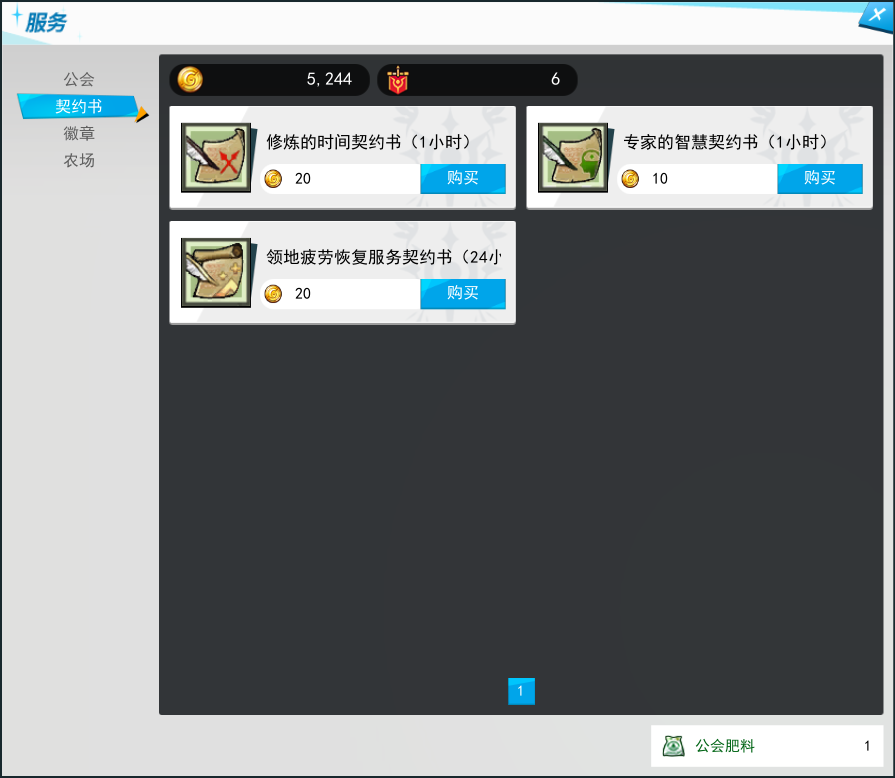895x778 pixels.
Task: Click the orange arrow next to 契约书
Action: click(142, 114)
